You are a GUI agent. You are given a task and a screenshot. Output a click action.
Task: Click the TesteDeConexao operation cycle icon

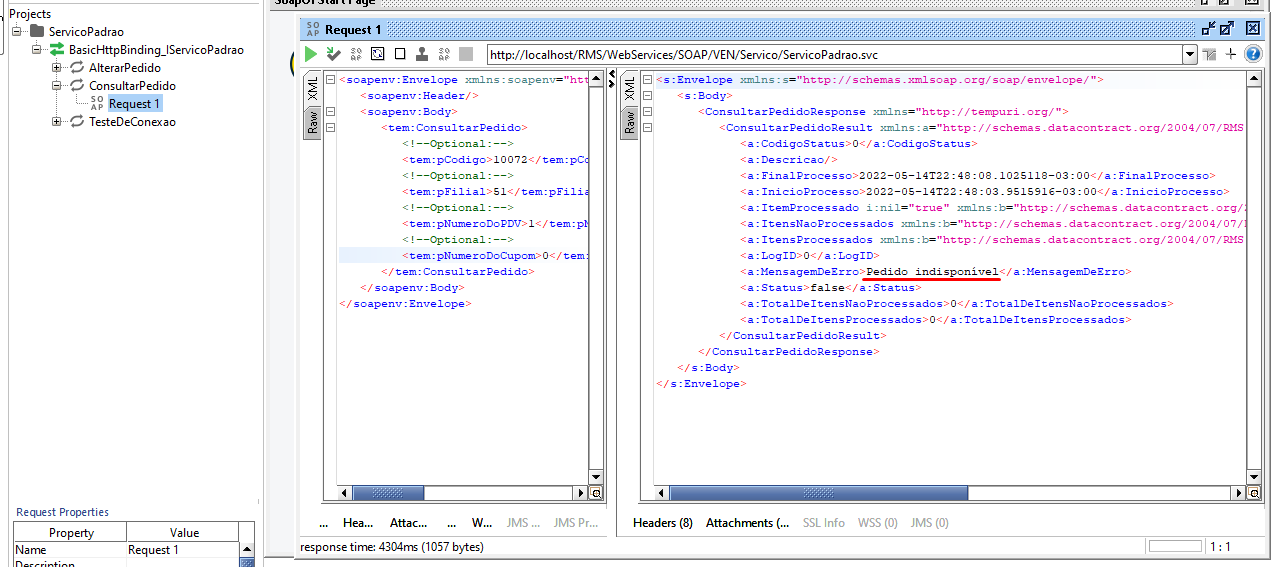[77, 122]
